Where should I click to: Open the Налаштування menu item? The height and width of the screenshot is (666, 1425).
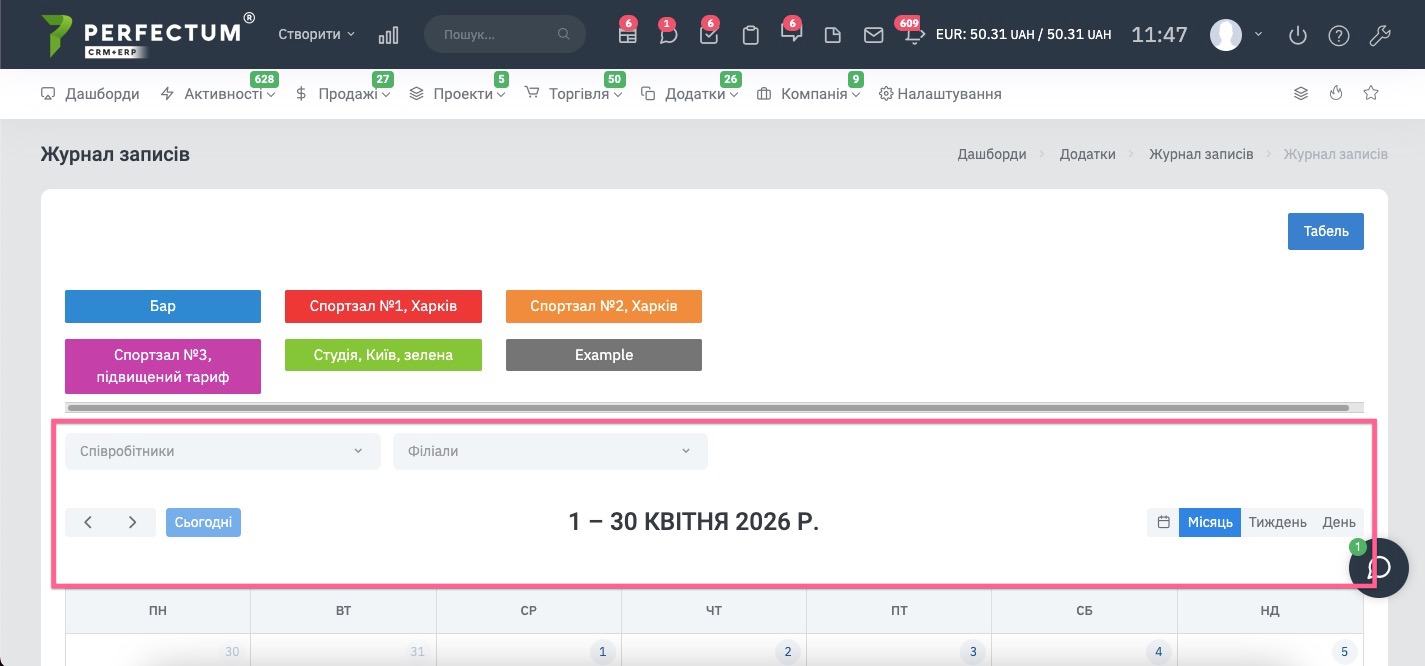pyautogui.click(x=940, y=94)
